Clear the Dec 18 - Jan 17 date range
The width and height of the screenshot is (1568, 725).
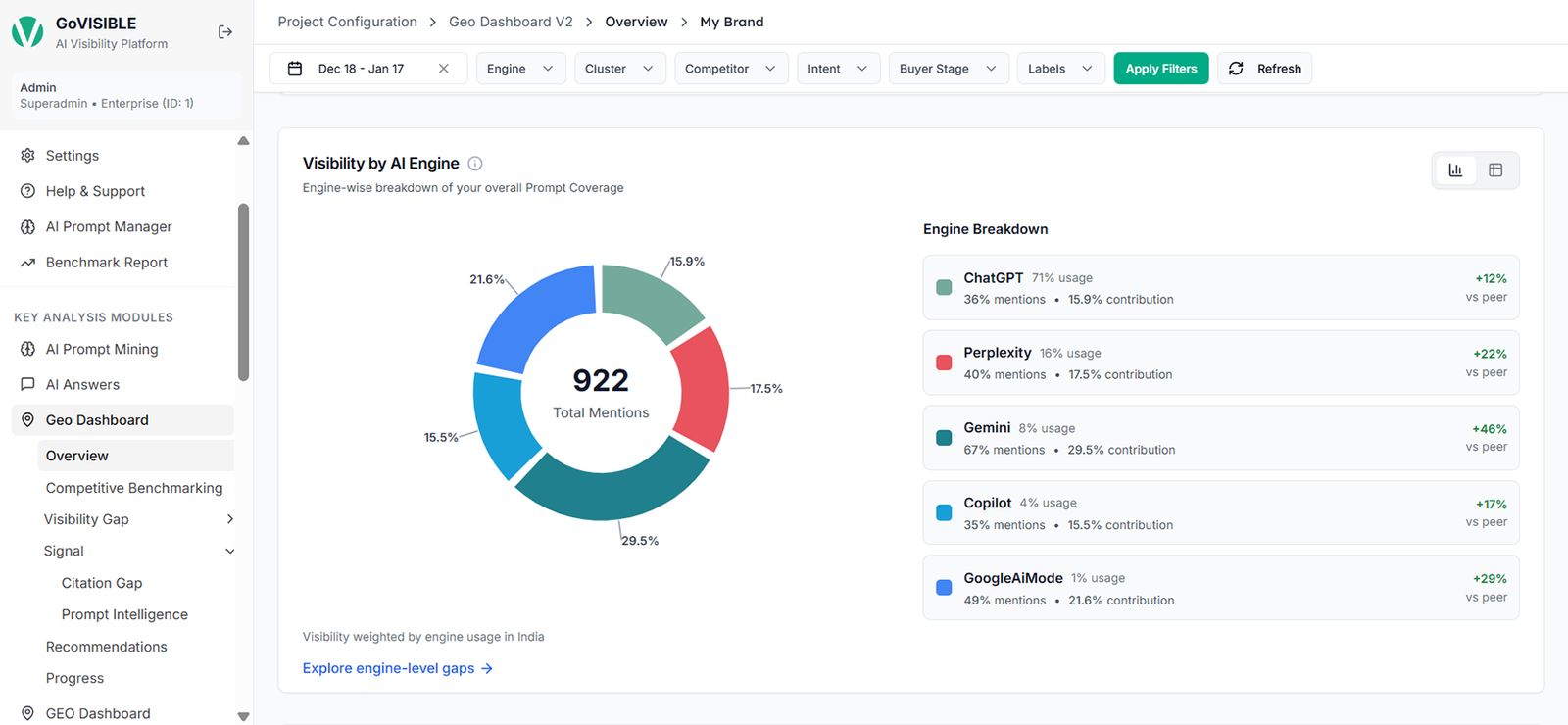tap(443, 69)
